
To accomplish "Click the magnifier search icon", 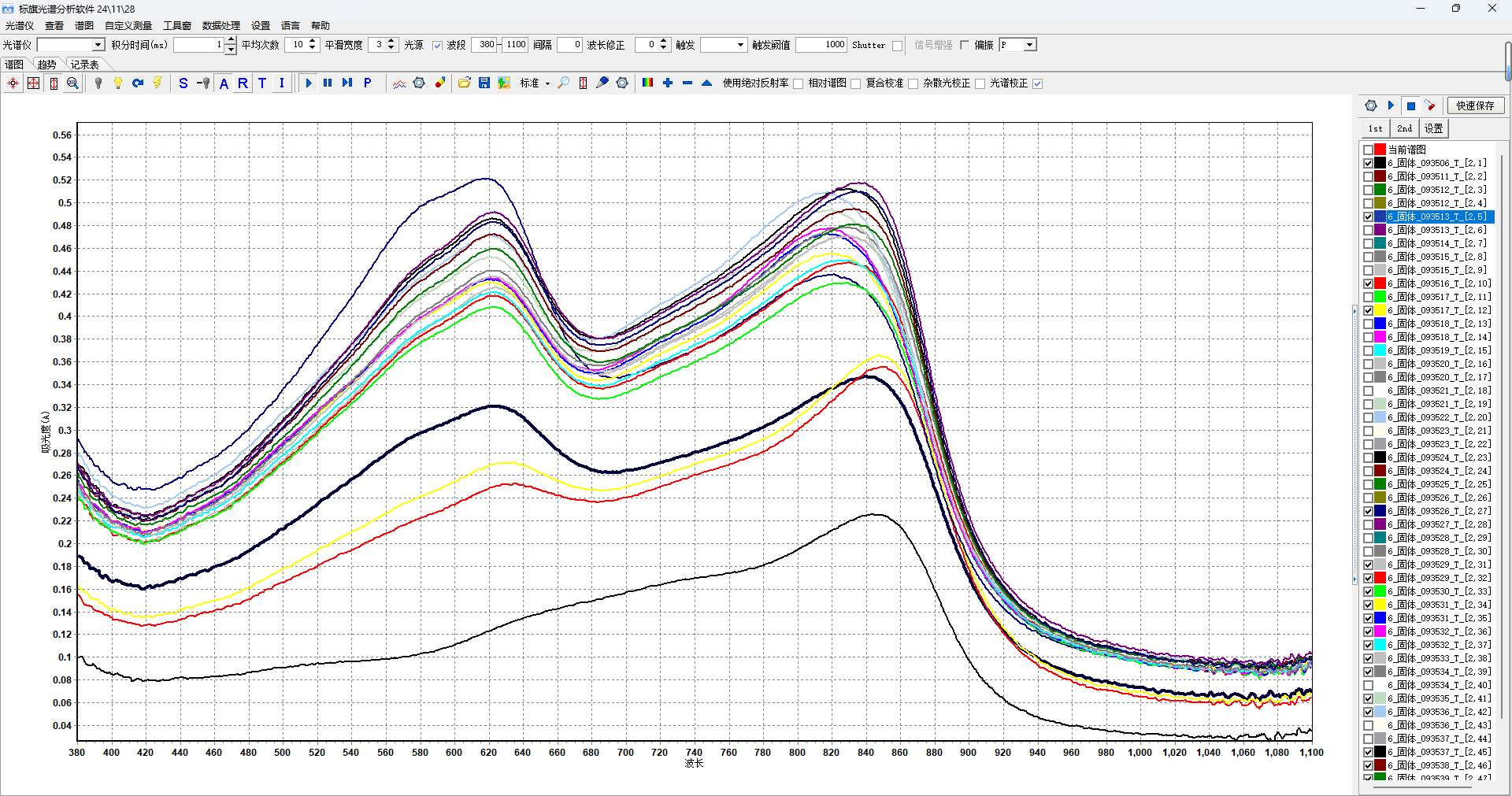I will 564,83.
